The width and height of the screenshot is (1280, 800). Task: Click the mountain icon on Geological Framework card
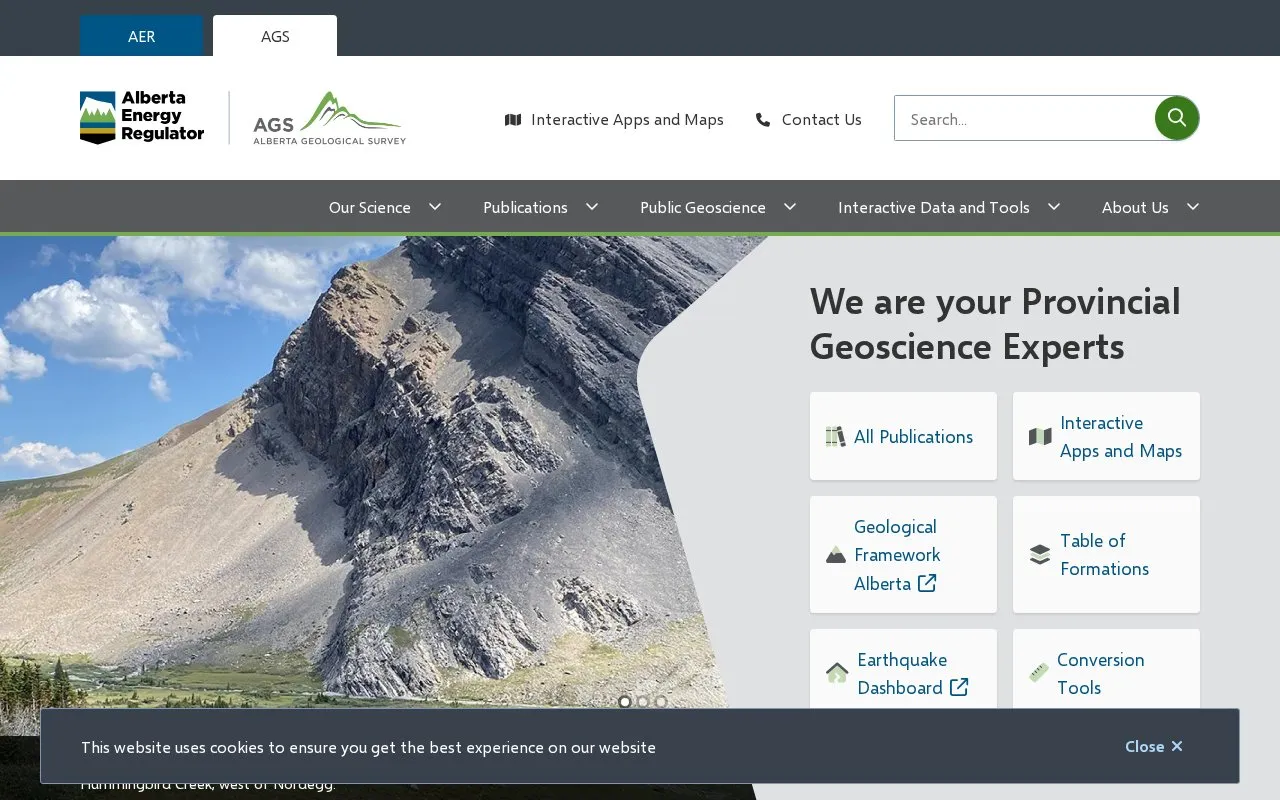click(x=836, y=555)
